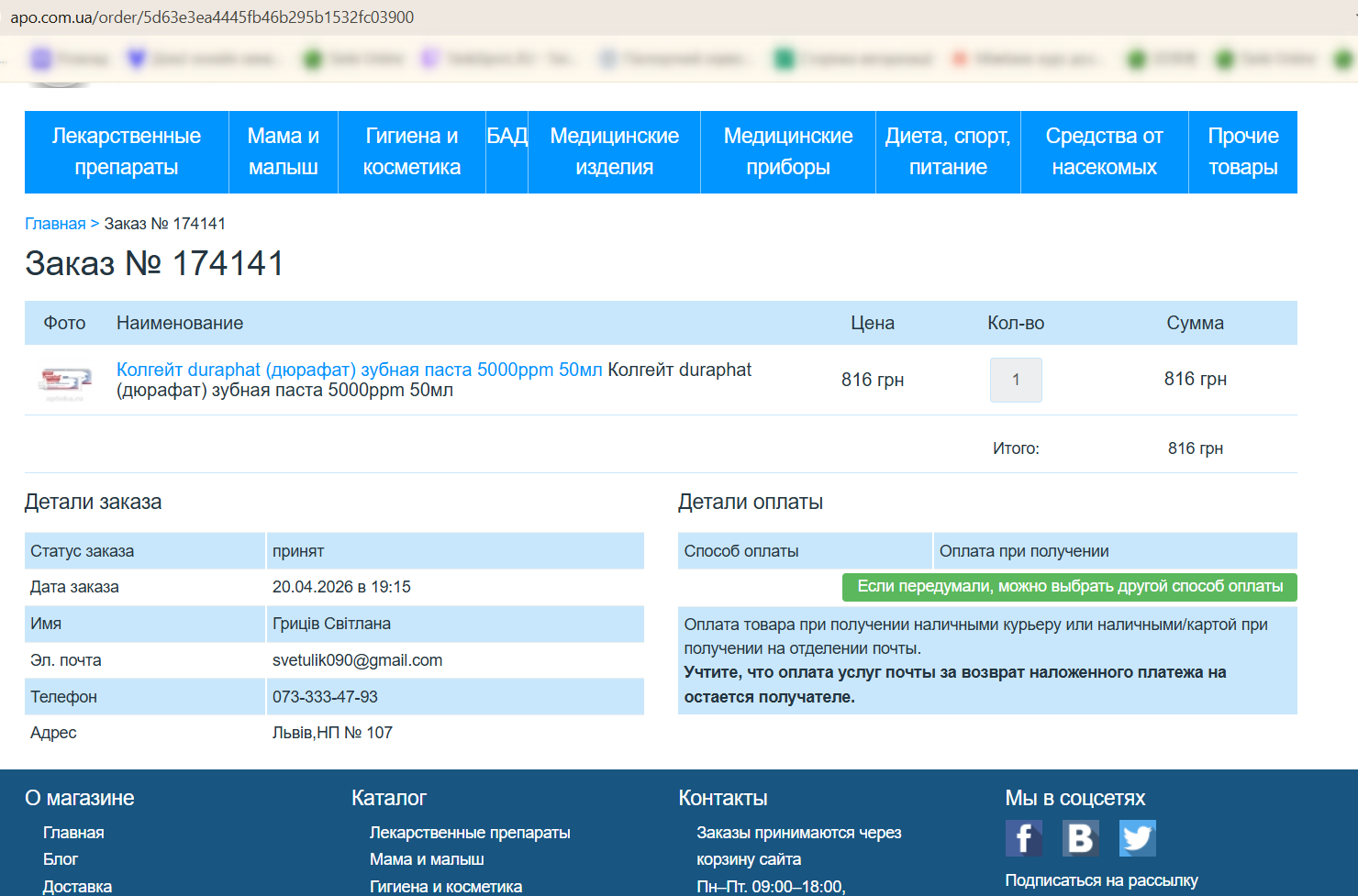Select the Медицинские приборы menu item
The image size is (1358, 896).
pyautogui.click(x=788, y=152)
